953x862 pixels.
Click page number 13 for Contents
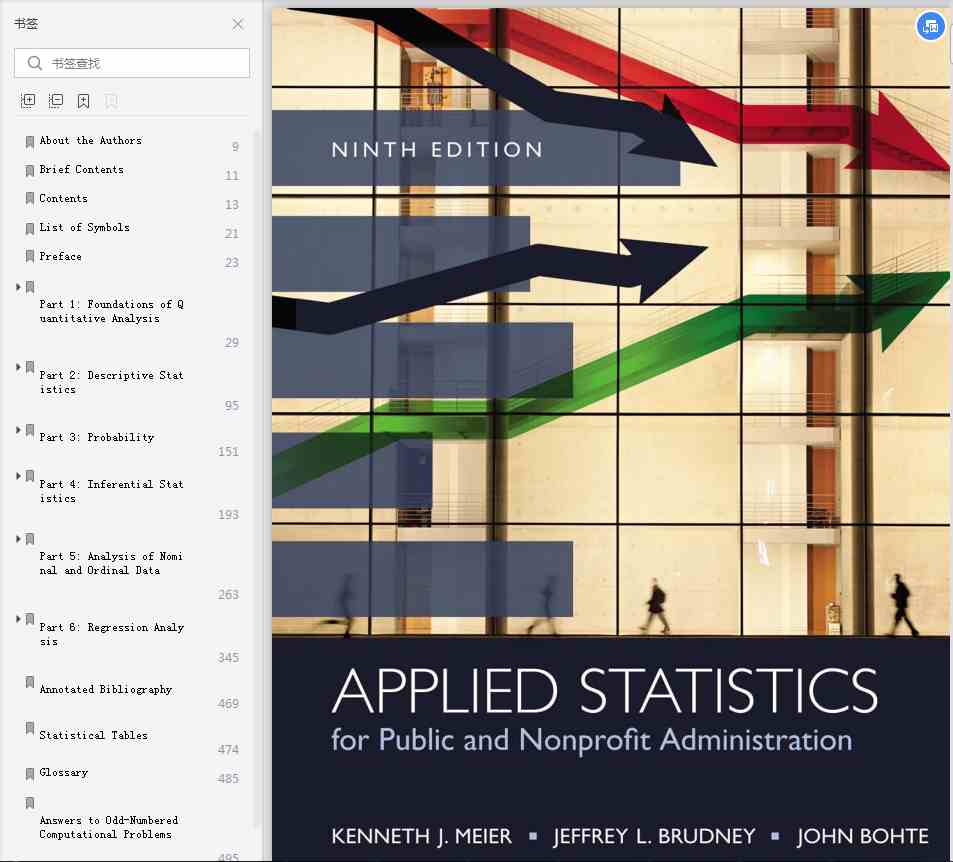(232, 205)
